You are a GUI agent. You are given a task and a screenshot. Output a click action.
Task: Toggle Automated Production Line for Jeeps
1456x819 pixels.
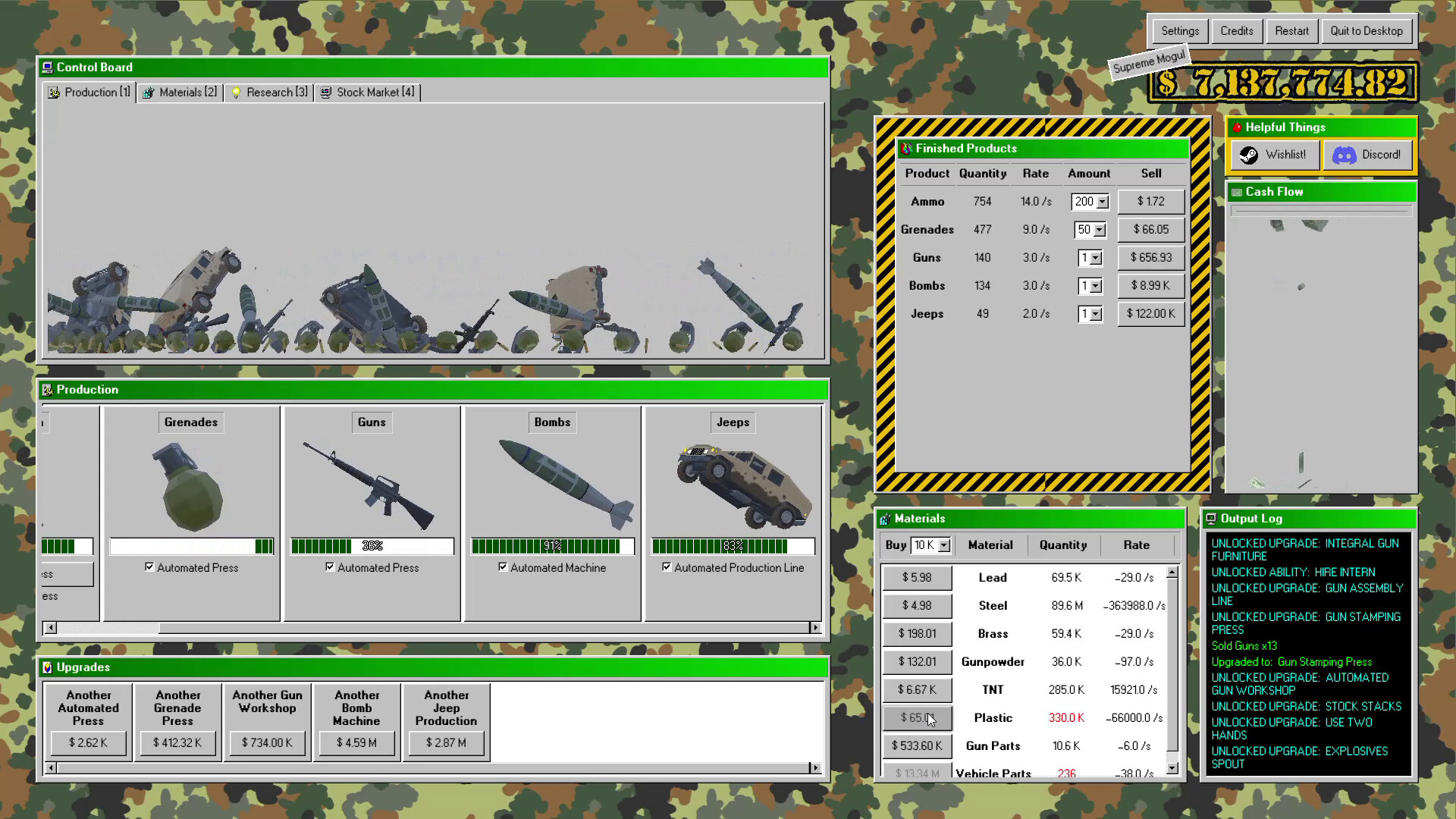[x=667, y=567]
